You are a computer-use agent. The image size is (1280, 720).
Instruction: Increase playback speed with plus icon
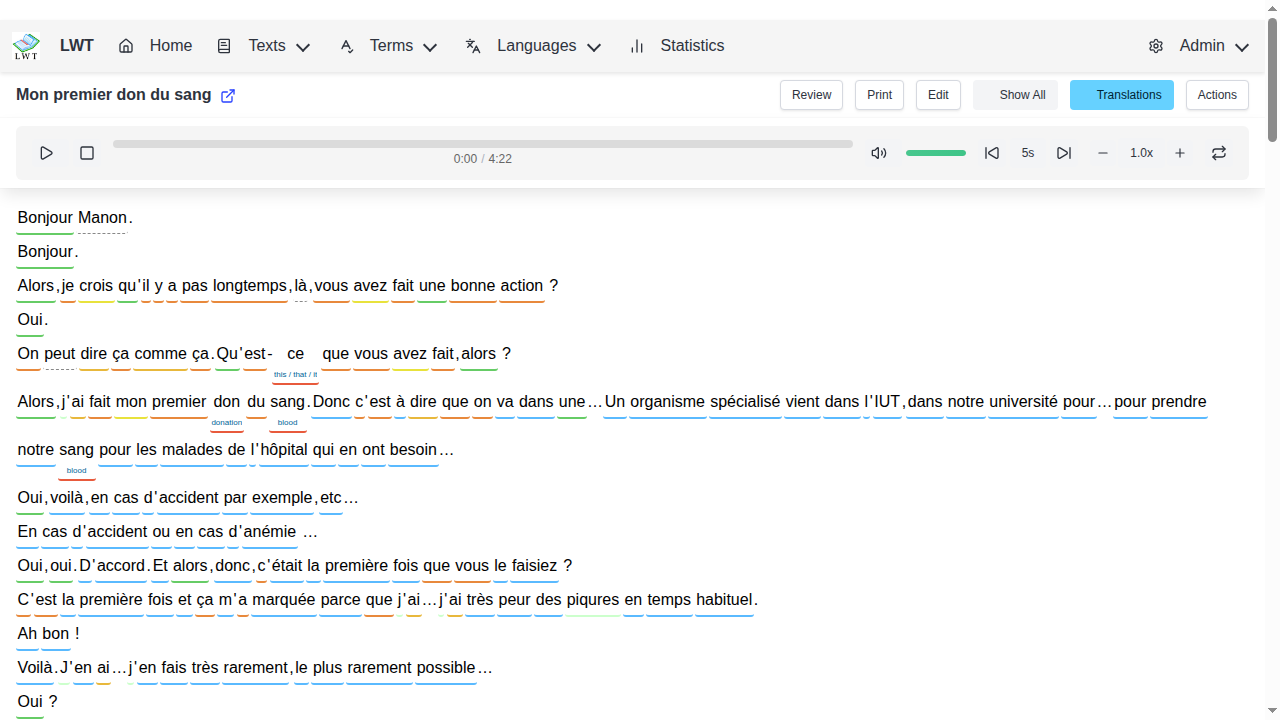coord(1180,153)
